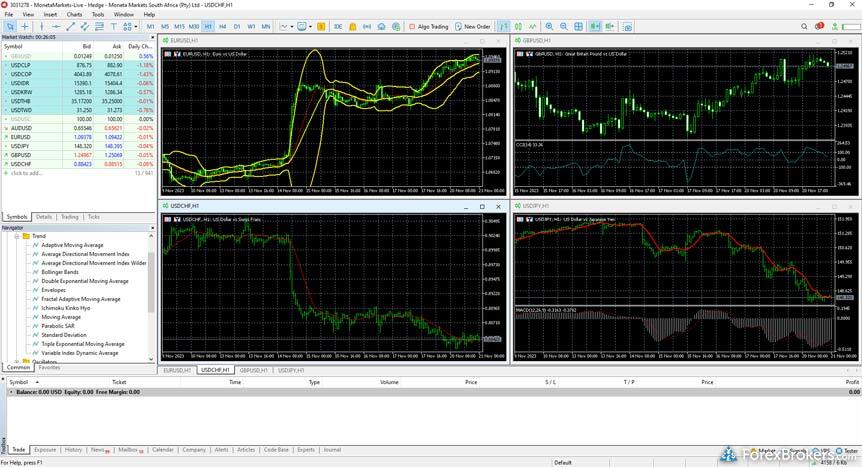Zoom in on the chart
Screen dimensions: 862x467
pos(549,26)
